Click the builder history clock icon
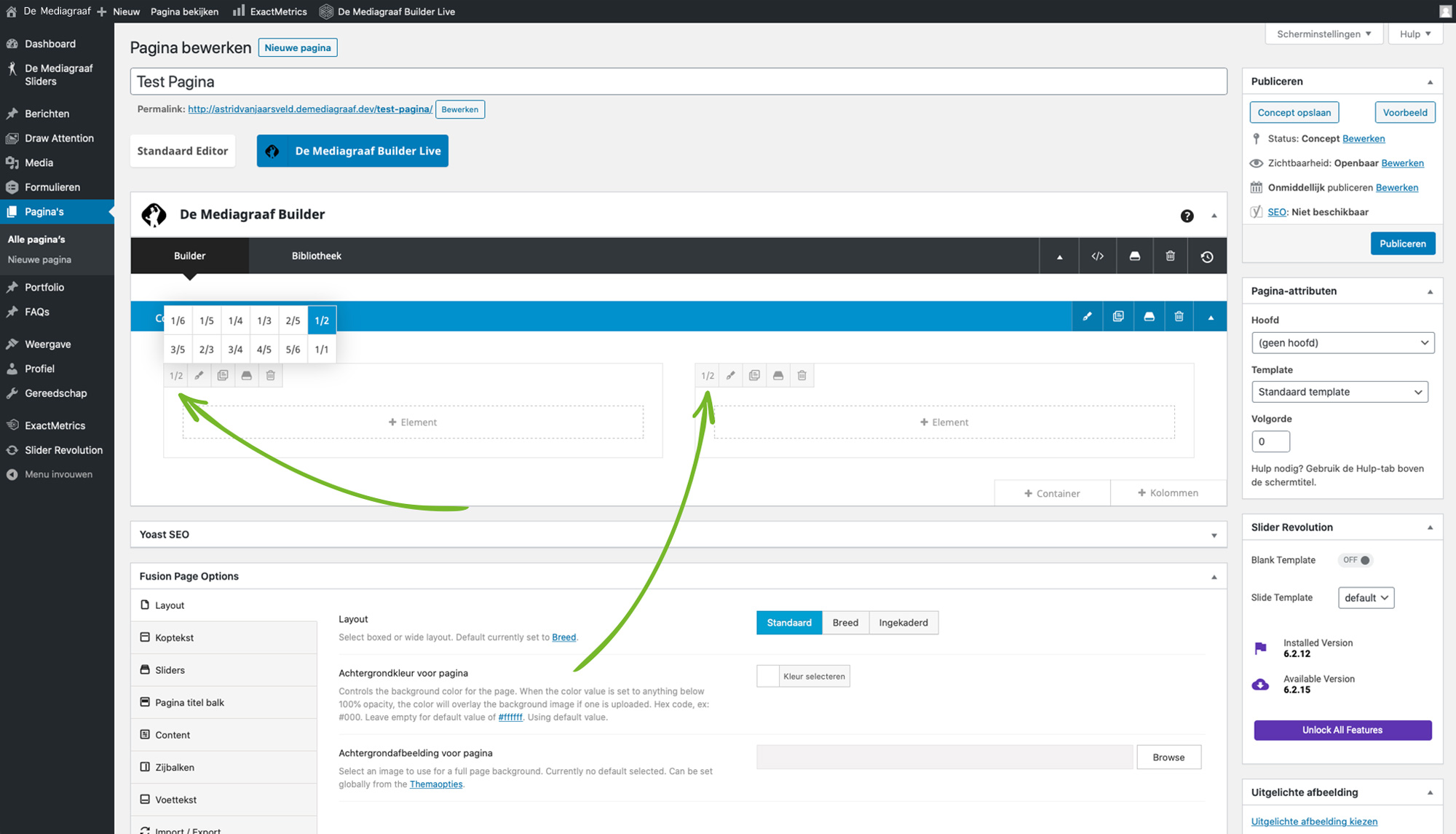The width and height of the screenshot is (1456, 834). coord(1206,256)
